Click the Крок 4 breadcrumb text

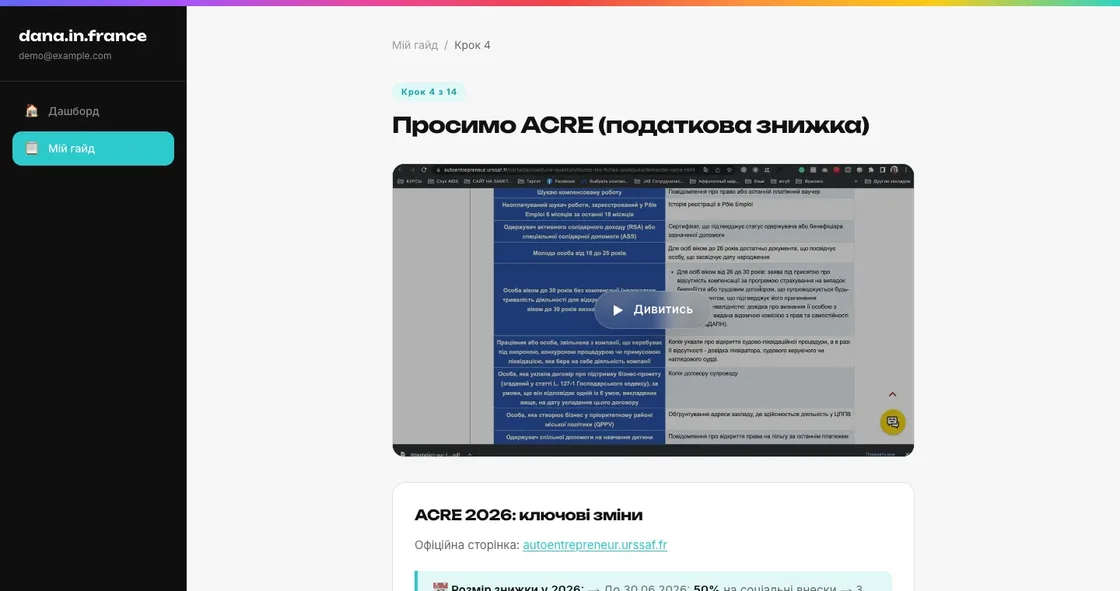click(x=472, y=45)
